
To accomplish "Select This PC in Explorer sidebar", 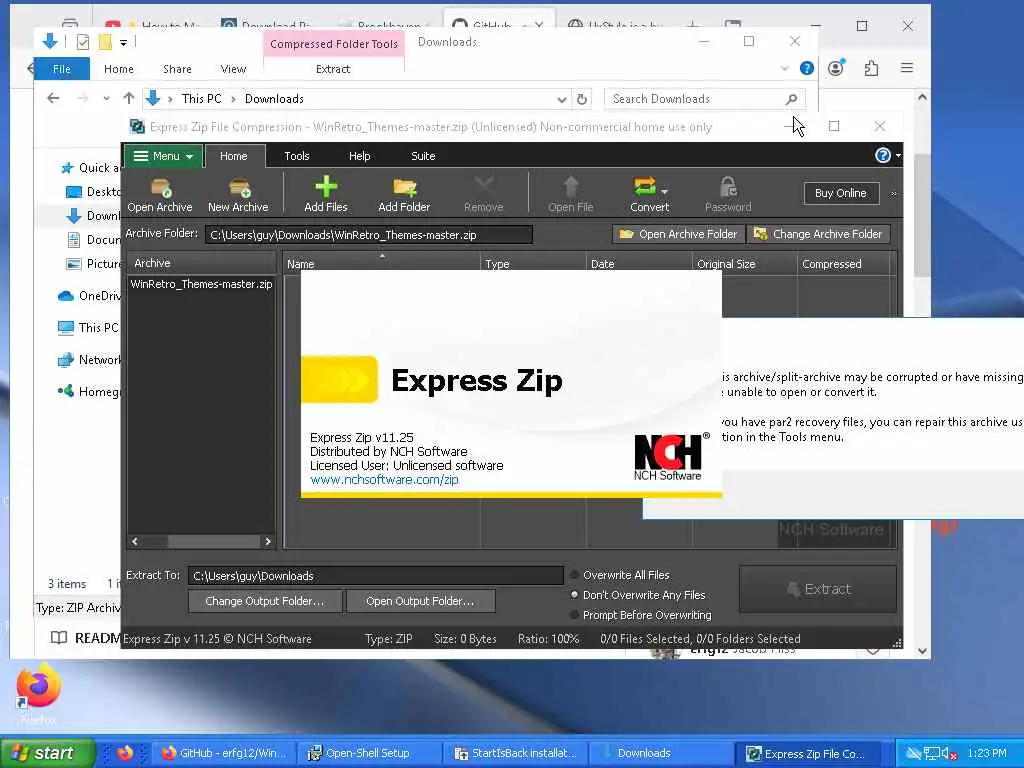I will [88, 328].
